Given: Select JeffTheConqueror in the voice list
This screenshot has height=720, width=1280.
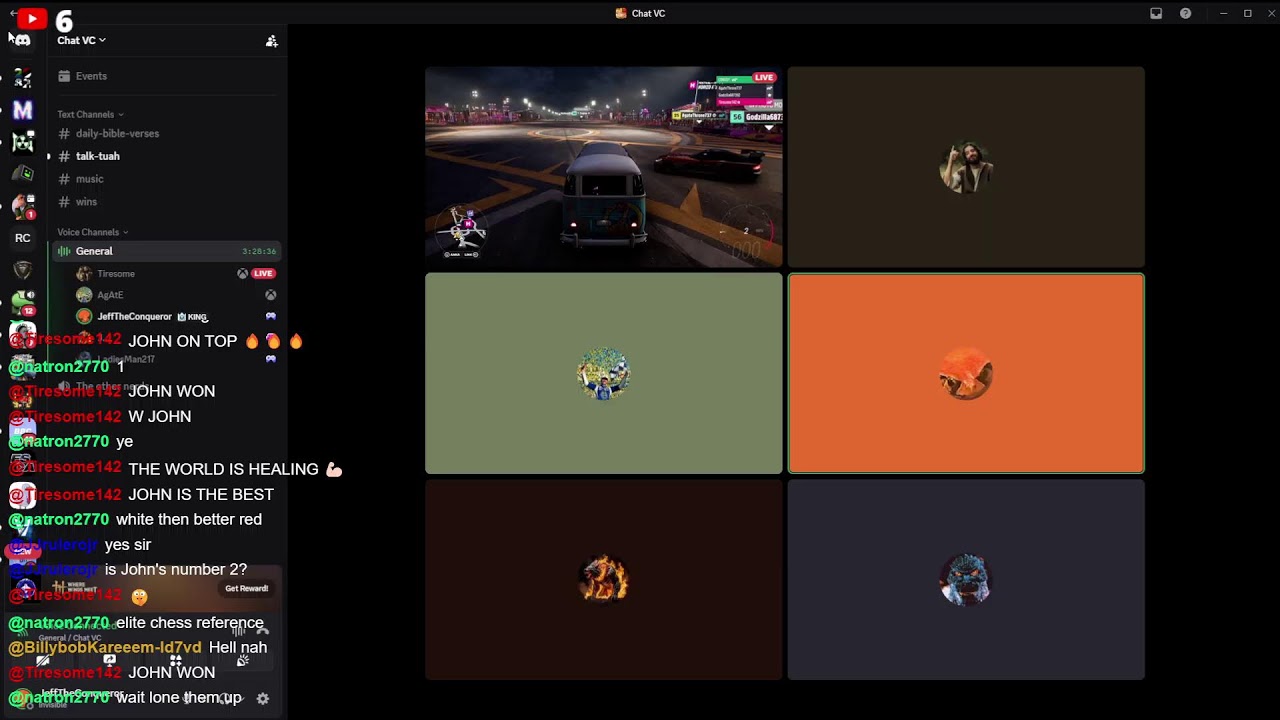Looking at the screenshot, I should [x=135, y=317].
